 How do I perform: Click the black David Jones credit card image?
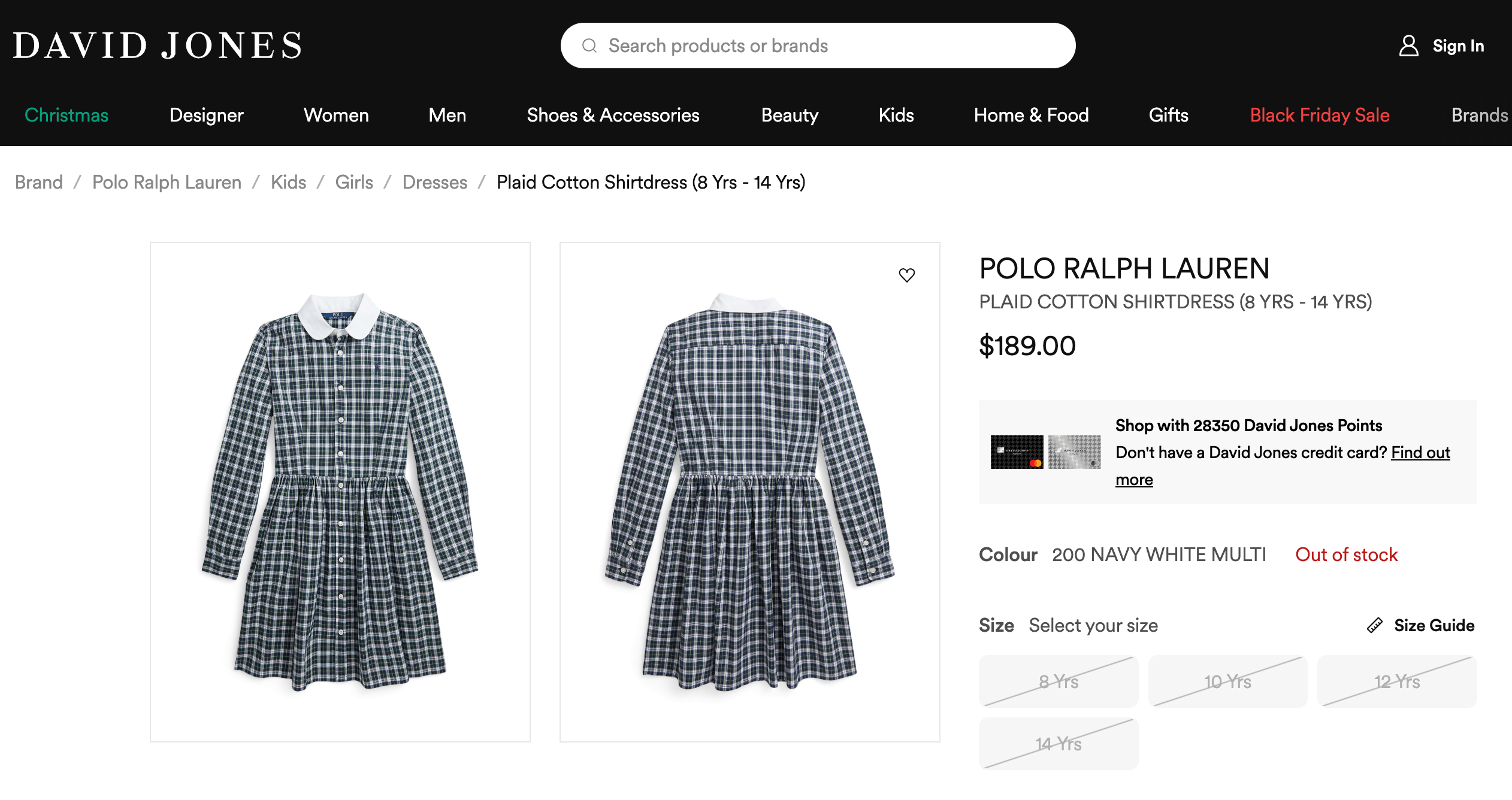pos(1017,452)
